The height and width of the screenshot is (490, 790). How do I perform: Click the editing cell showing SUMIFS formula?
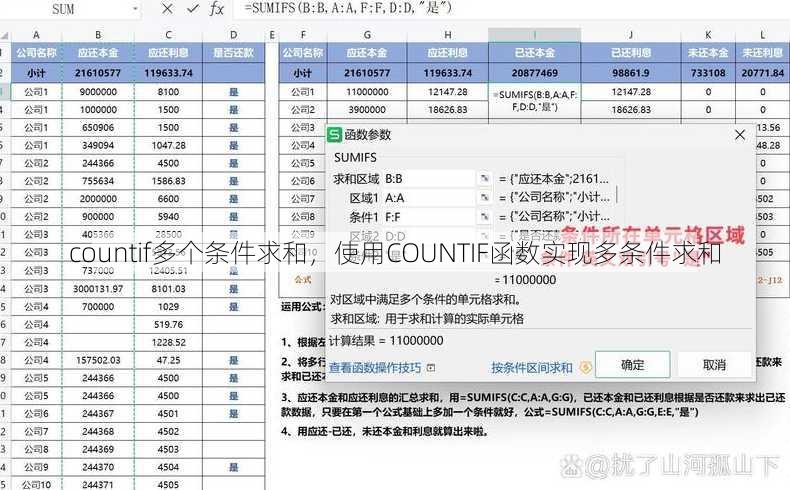point(535,101)
